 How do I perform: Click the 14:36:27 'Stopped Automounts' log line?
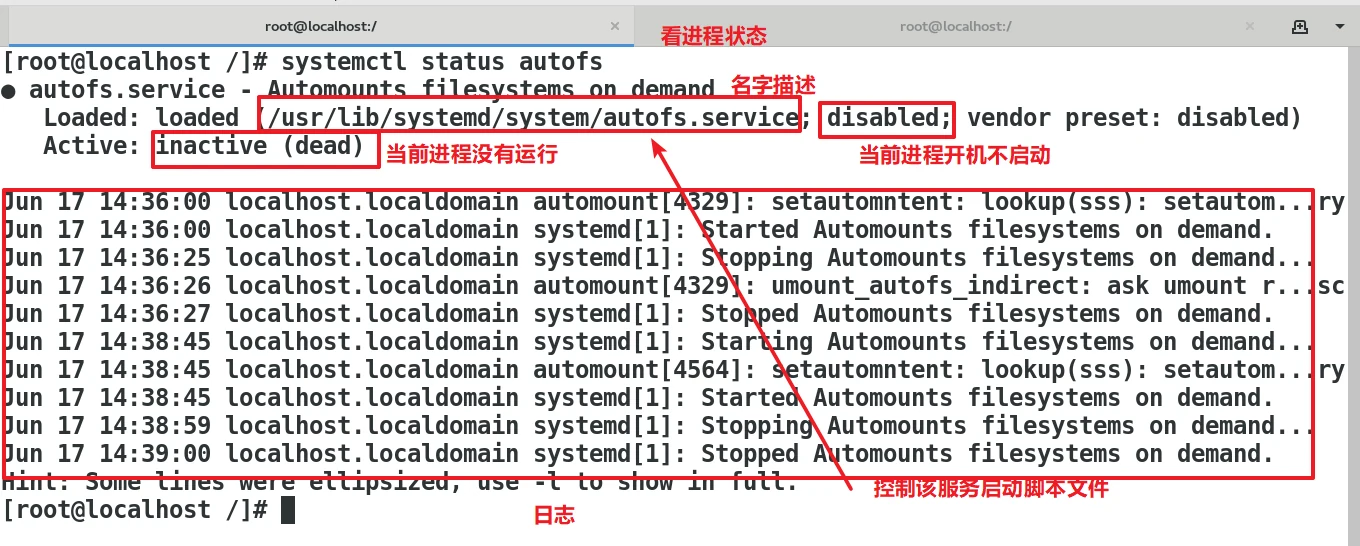point(638,314)
